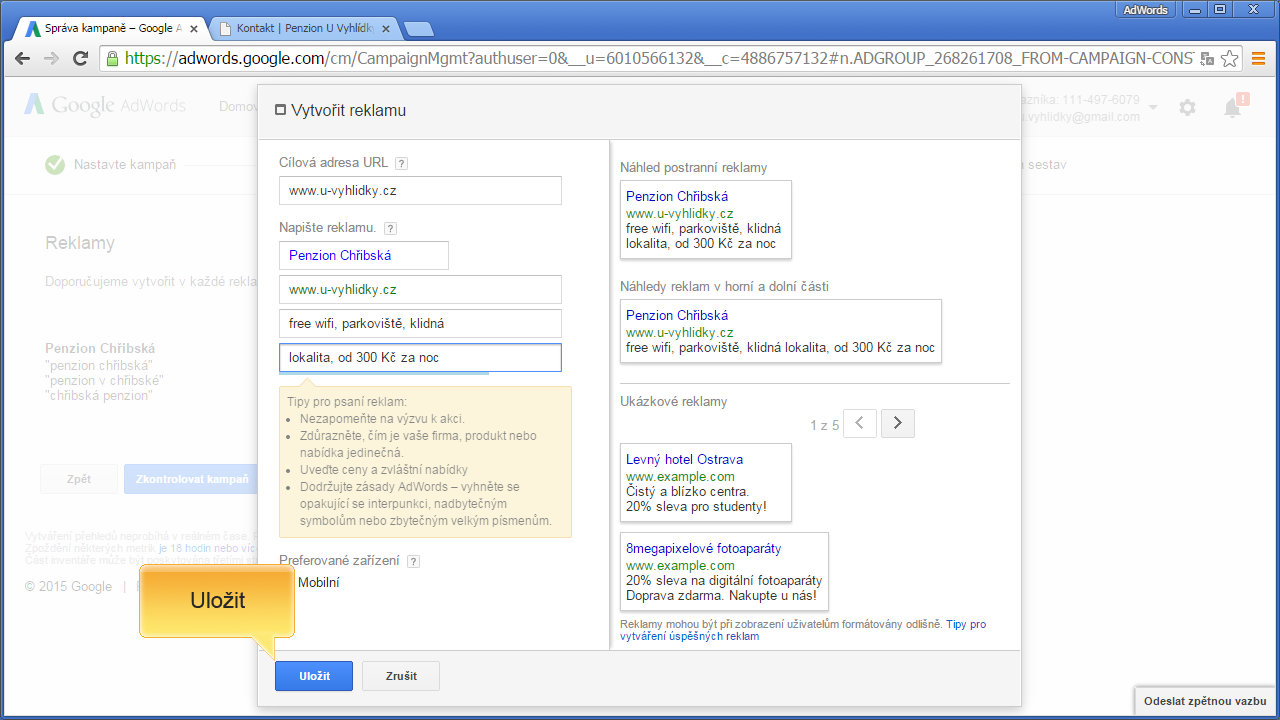1280x720 pixels.
Task: Click the green lock icon in address bar
Action: click(112, 58)
